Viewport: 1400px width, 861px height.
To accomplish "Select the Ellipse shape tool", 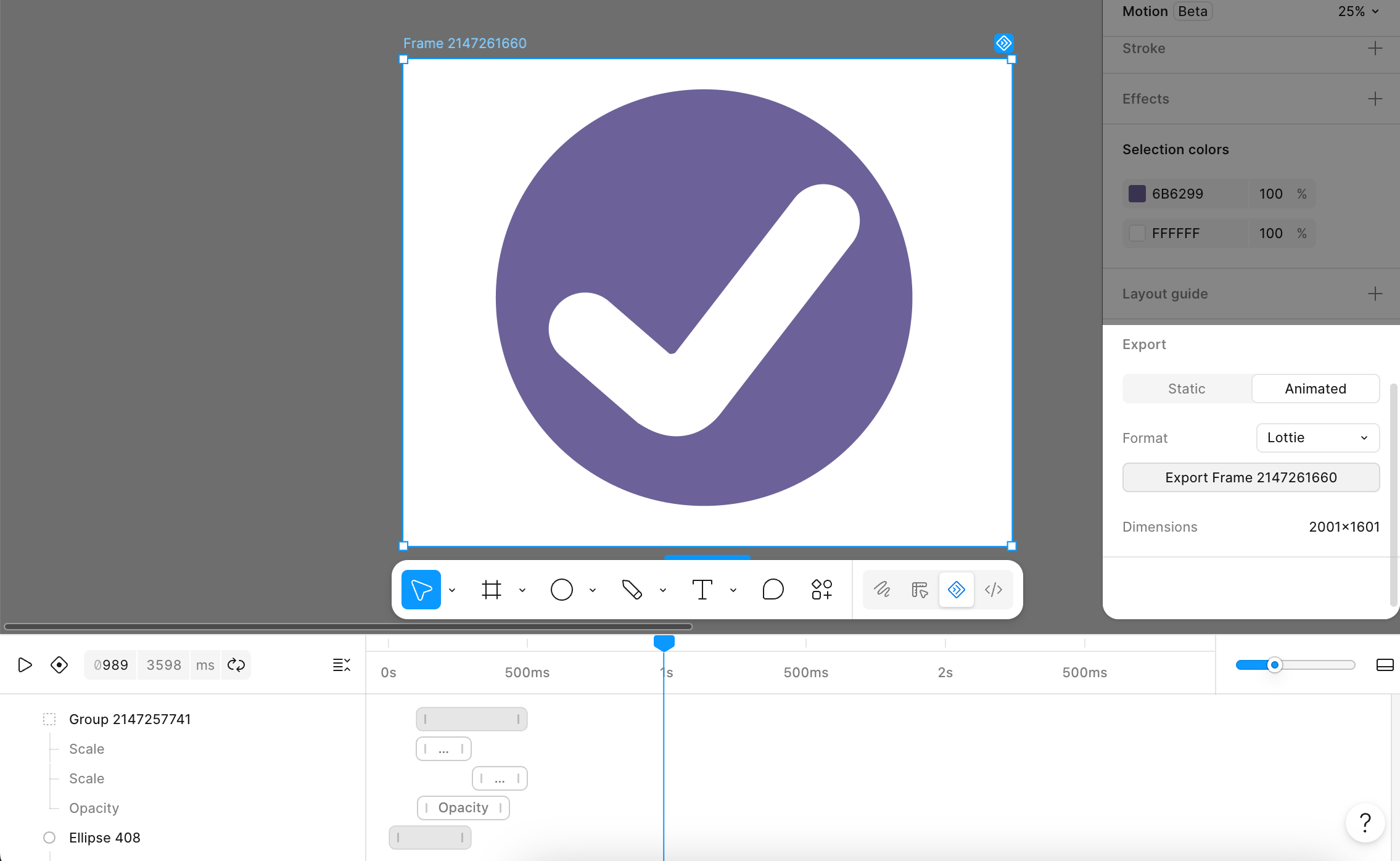I will click(562, 590).
